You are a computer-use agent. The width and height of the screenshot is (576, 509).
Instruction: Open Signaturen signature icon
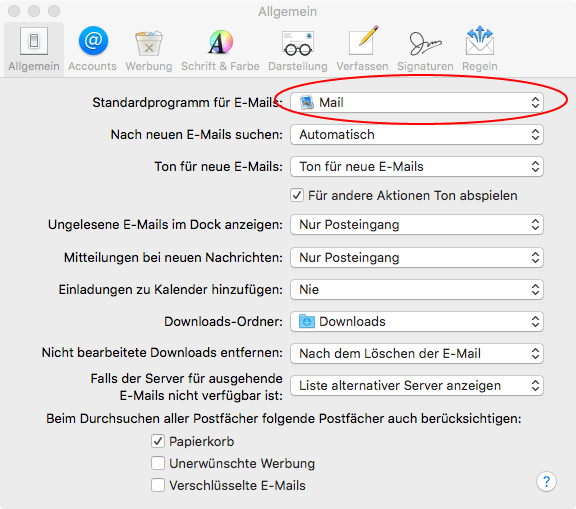coord(425,43)
